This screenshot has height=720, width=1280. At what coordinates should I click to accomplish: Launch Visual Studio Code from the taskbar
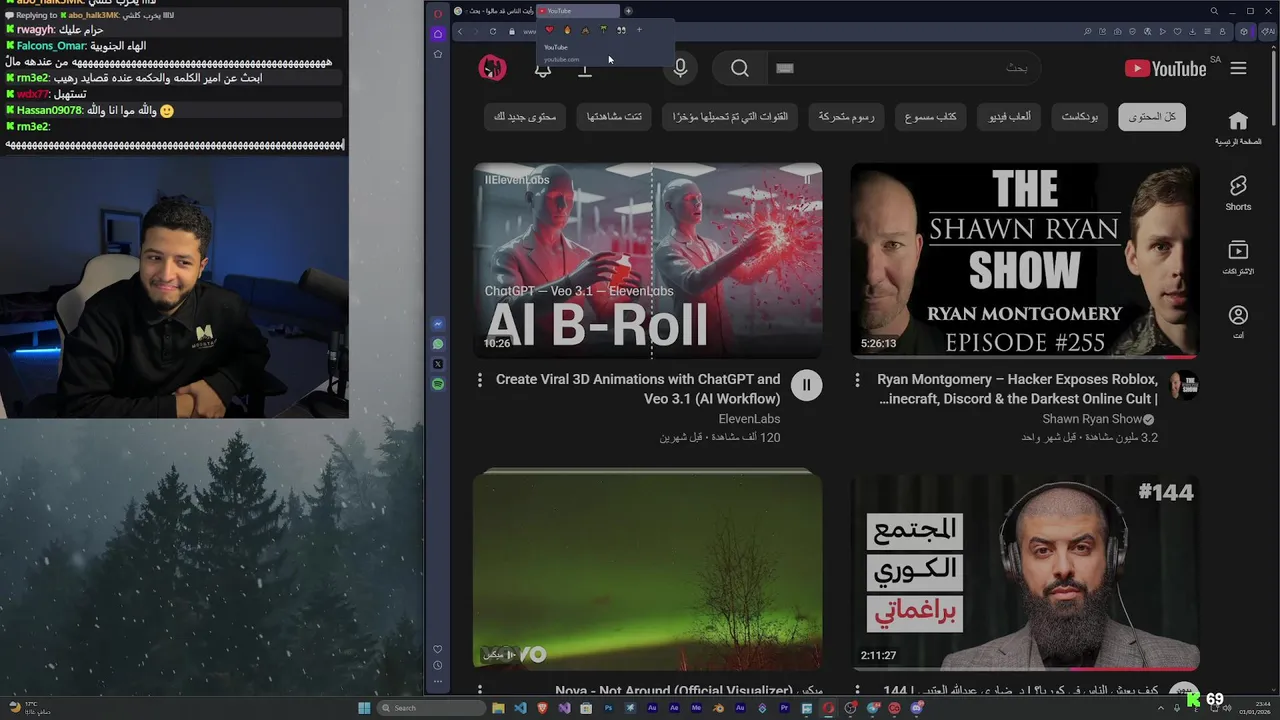pyautogui.click(x=520, y=708)
